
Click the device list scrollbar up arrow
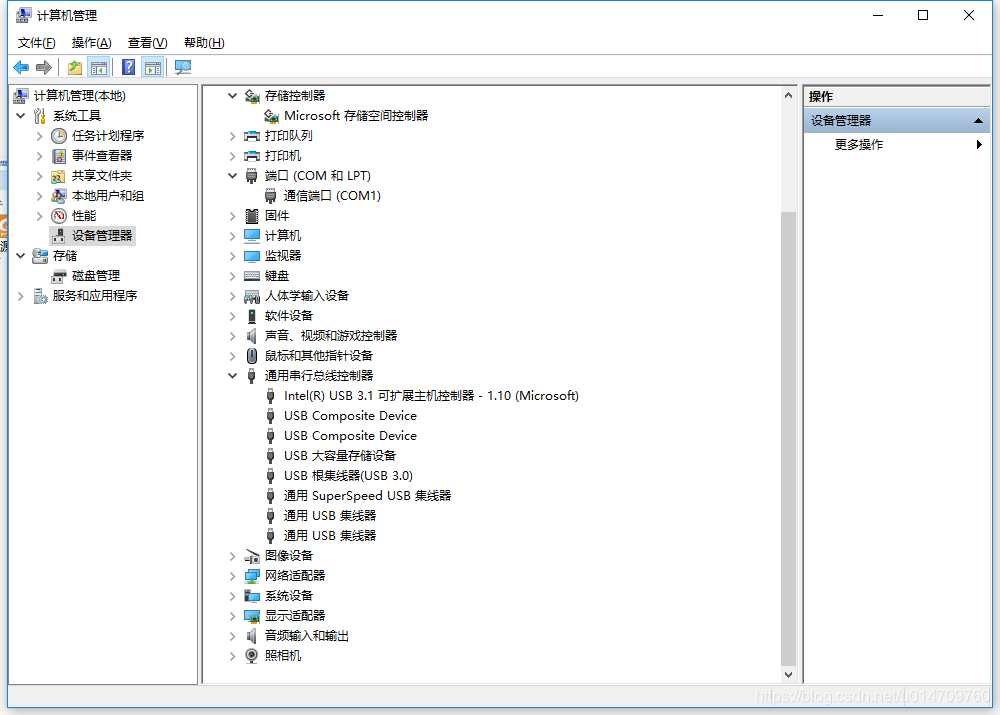(788, 96)
